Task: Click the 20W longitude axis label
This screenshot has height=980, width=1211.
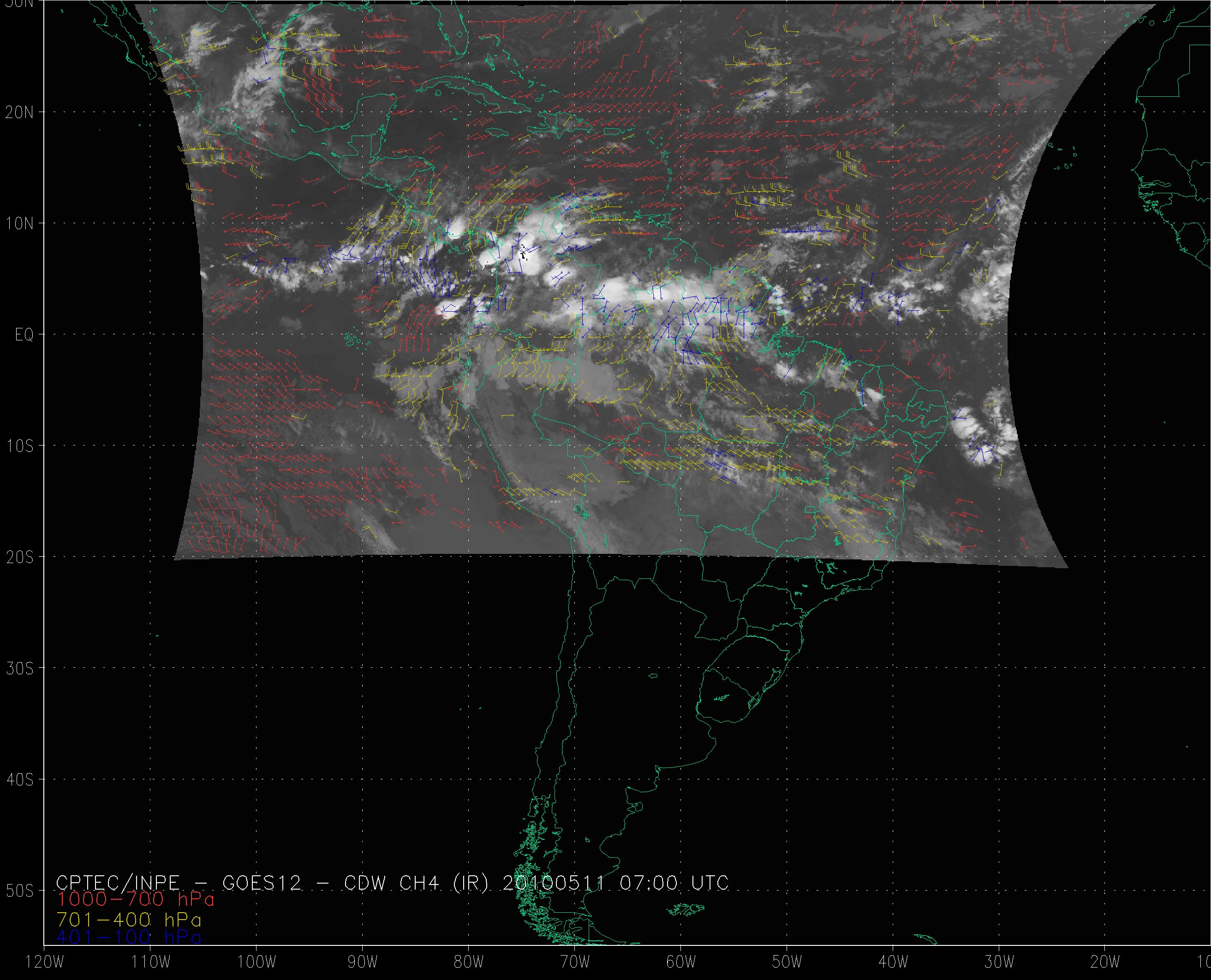Action: [1105, 962]
